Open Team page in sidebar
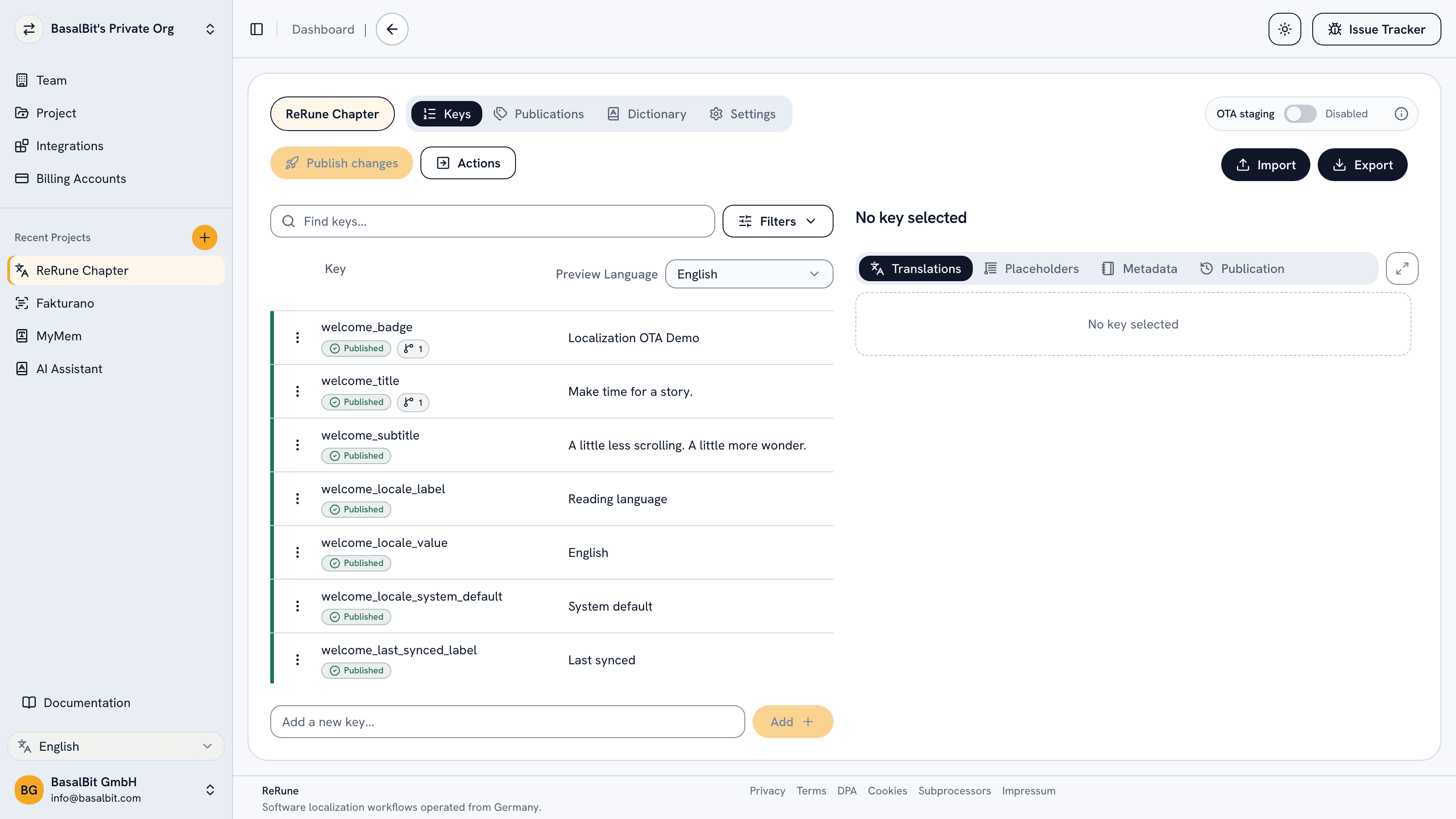Screen dimensions: 1456x819 [x=116, y=80]
